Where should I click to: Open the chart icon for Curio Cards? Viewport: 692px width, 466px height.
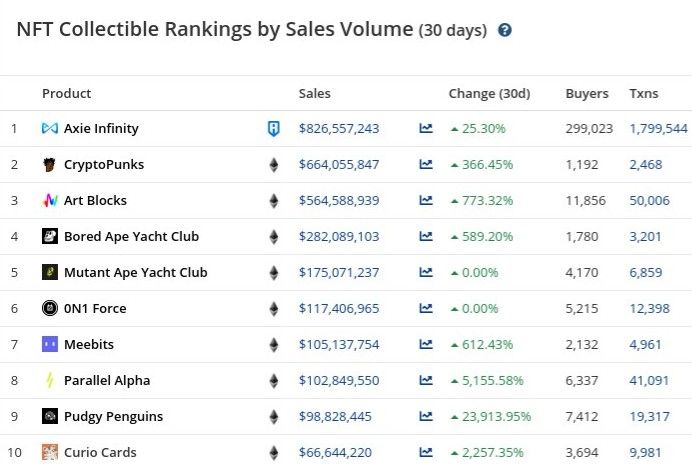tap(427, 453)
